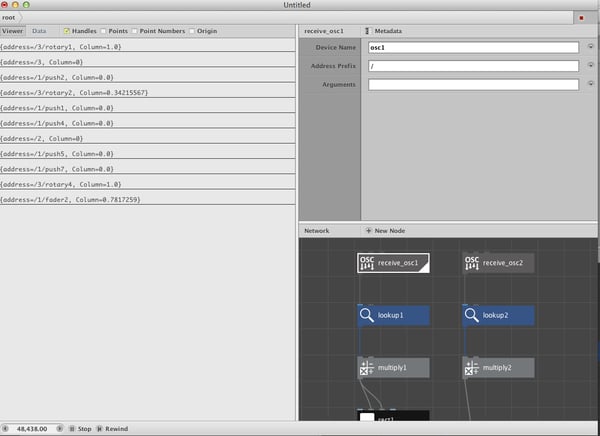Enable the Point Numbers checkbox
The height and width of the screenshot is (436, 600).
(134, 31)
